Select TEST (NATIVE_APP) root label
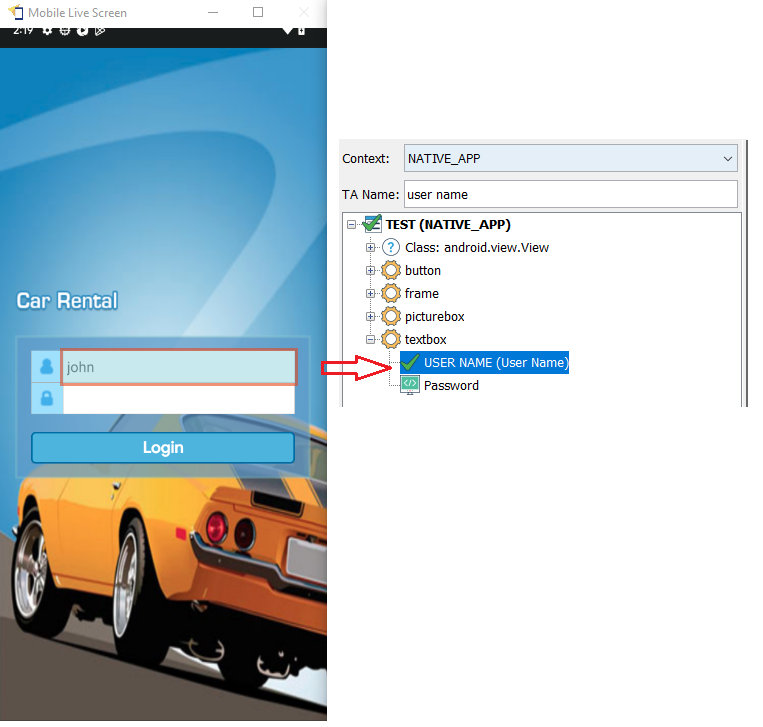This screenshot has height=727, width=763. (448, 225)
